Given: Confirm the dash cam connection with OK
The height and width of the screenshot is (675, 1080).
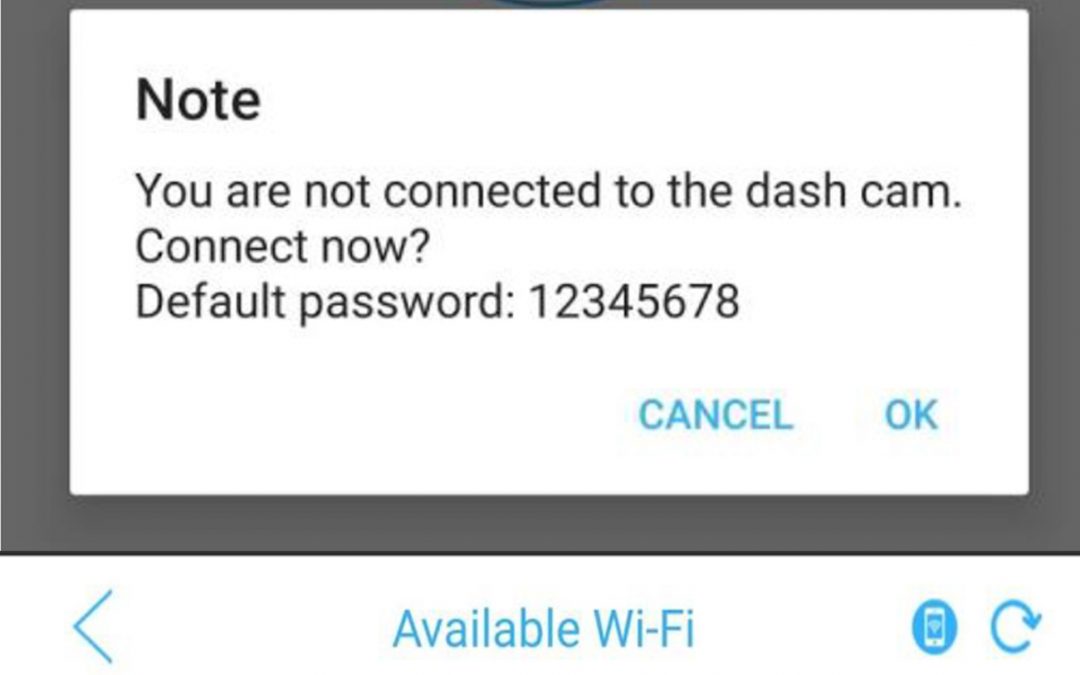Looking at the screenshot, I should pos(911,415).
